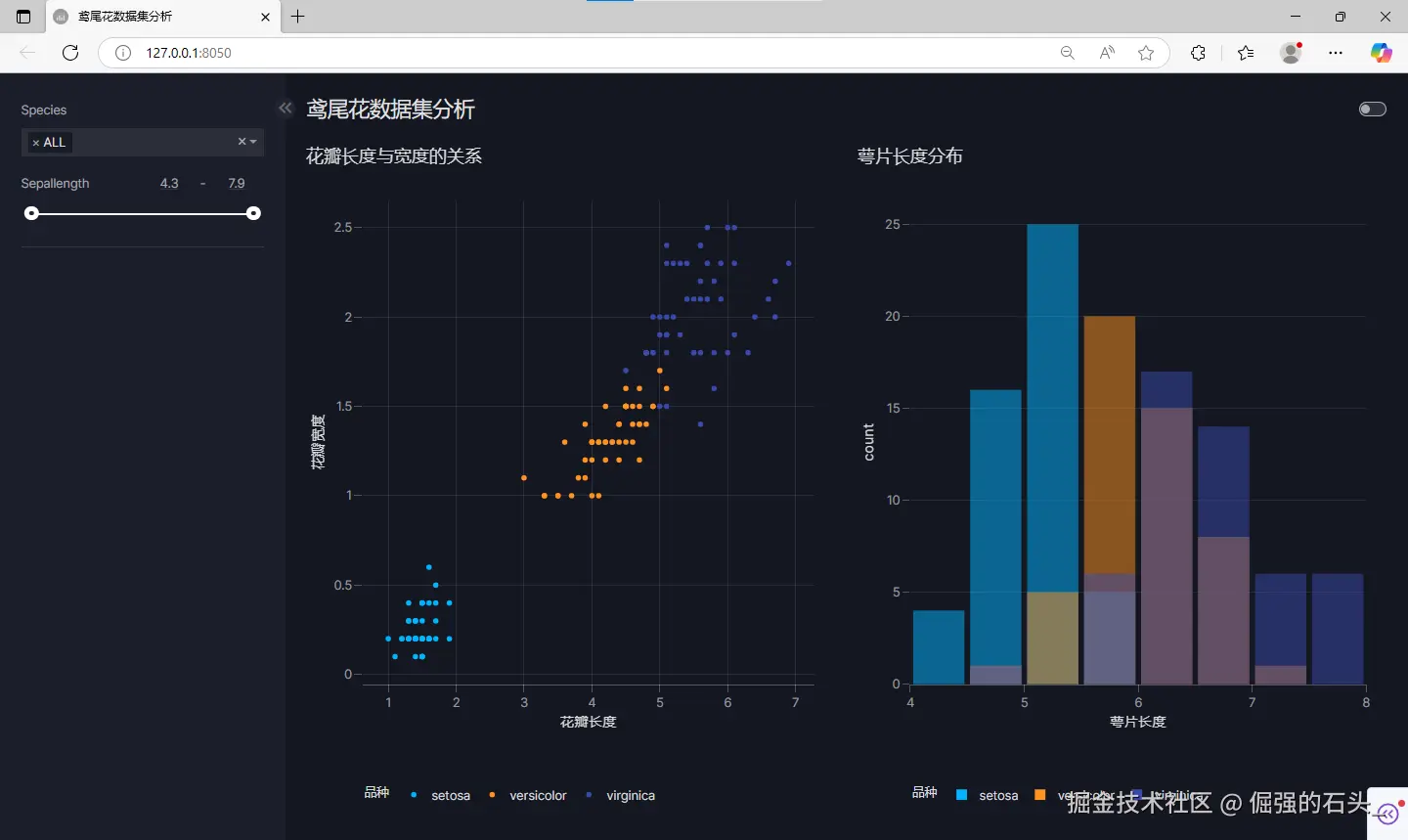Reload the page with the refresh icon
Screen dimensions: 1408x840
point(69,53)
